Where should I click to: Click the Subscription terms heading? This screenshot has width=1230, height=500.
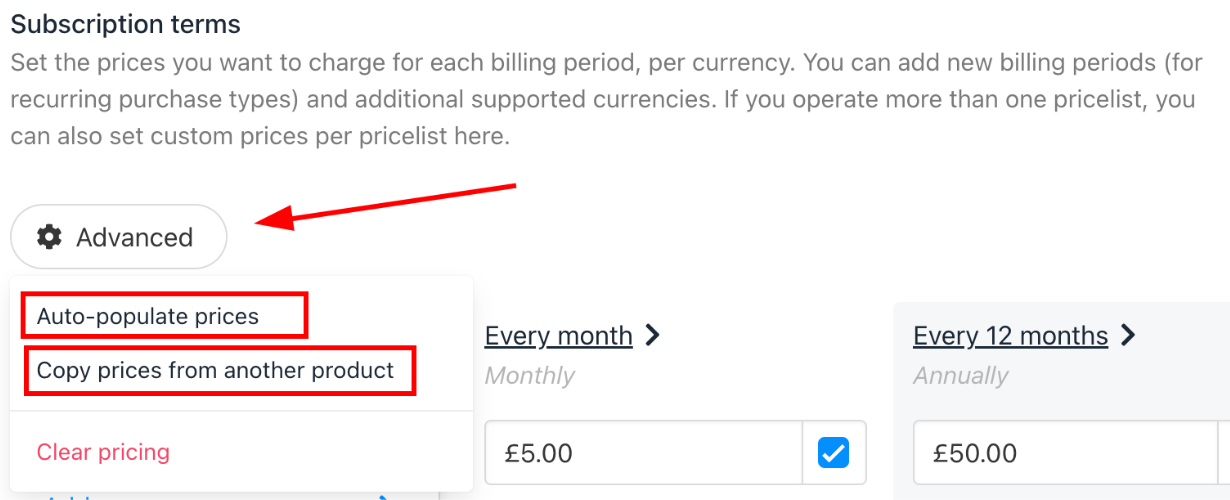[x=126, y=23]
